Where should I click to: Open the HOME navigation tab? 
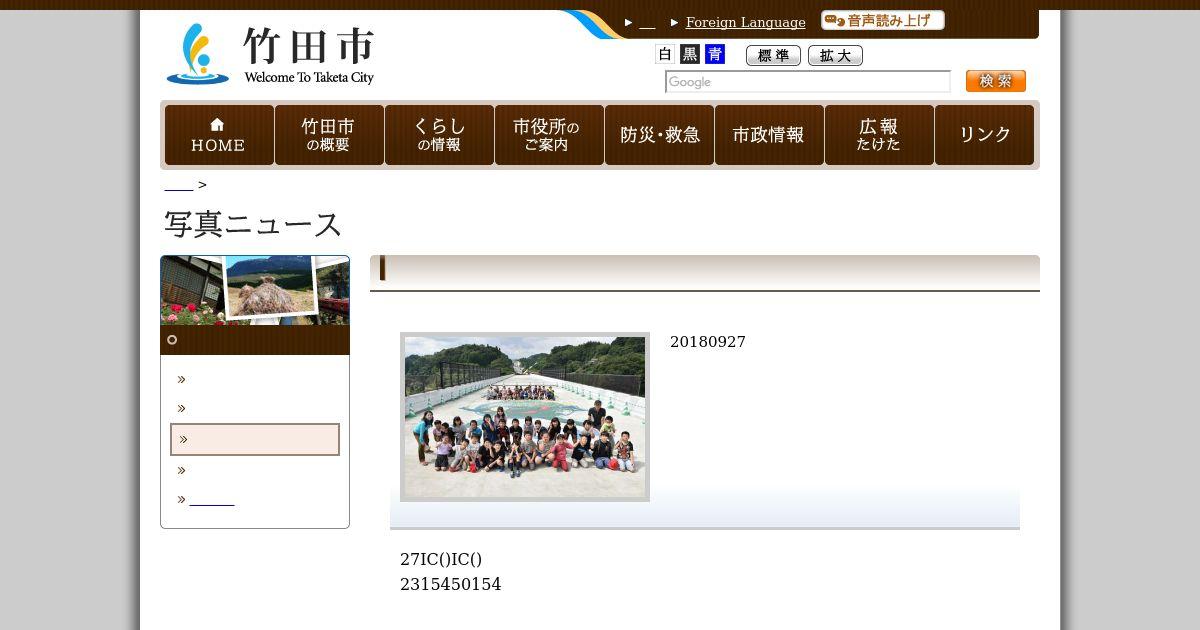pos(219,135)
